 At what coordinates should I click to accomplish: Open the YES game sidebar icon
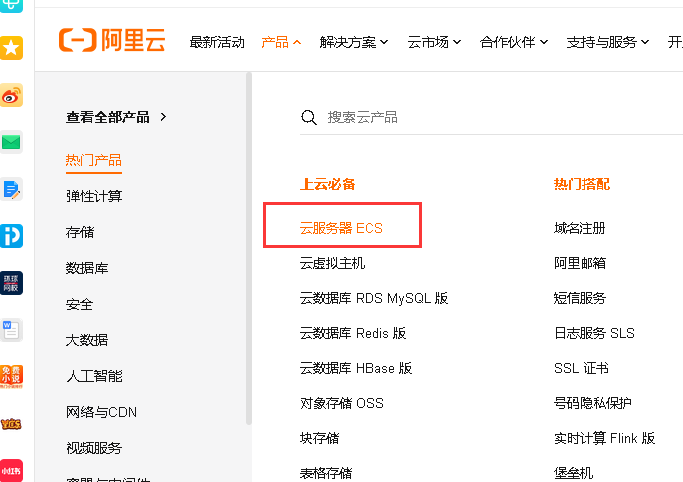pos(11,424)
